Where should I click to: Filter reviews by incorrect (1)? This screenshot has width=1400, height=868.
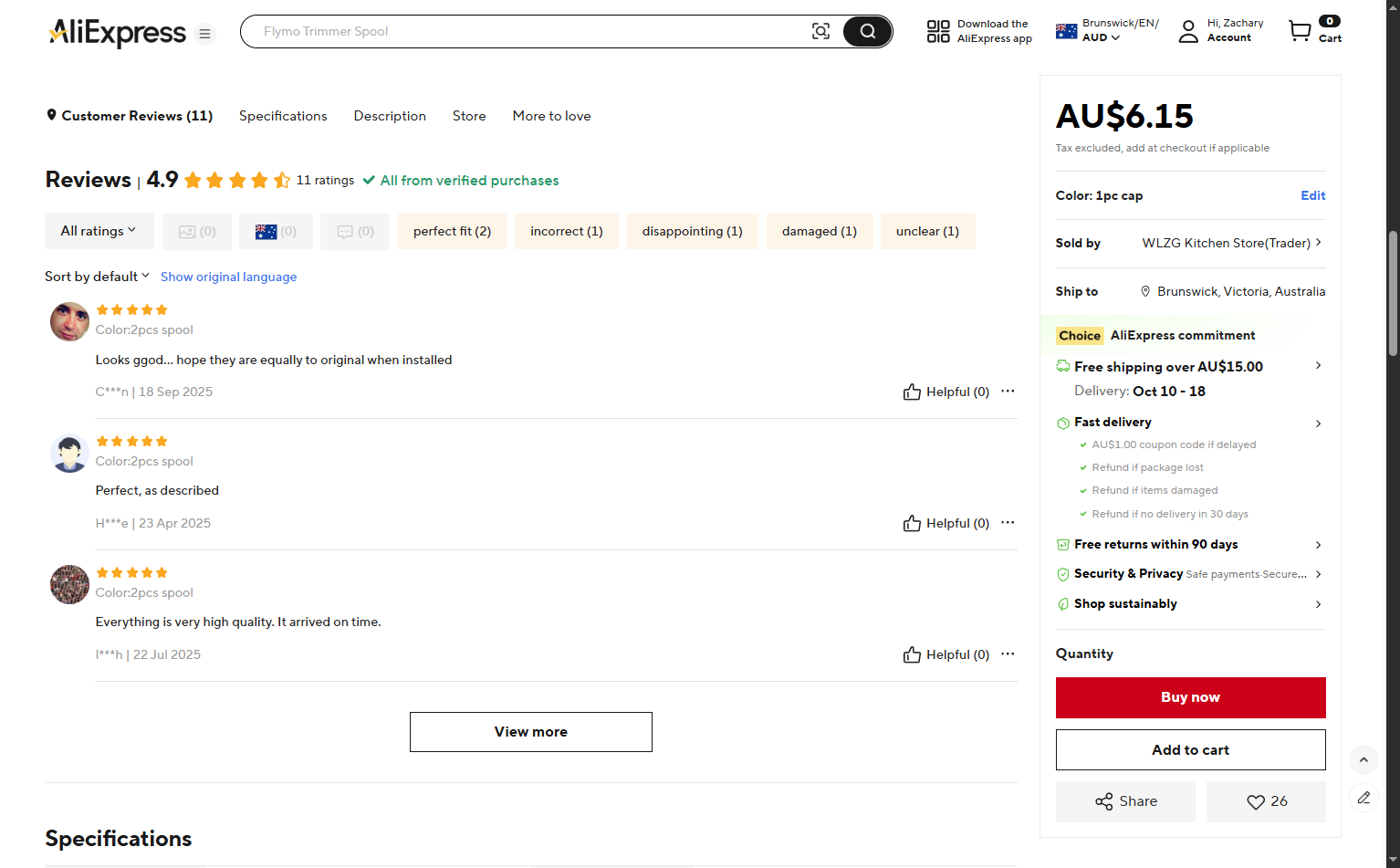[567, 232]
